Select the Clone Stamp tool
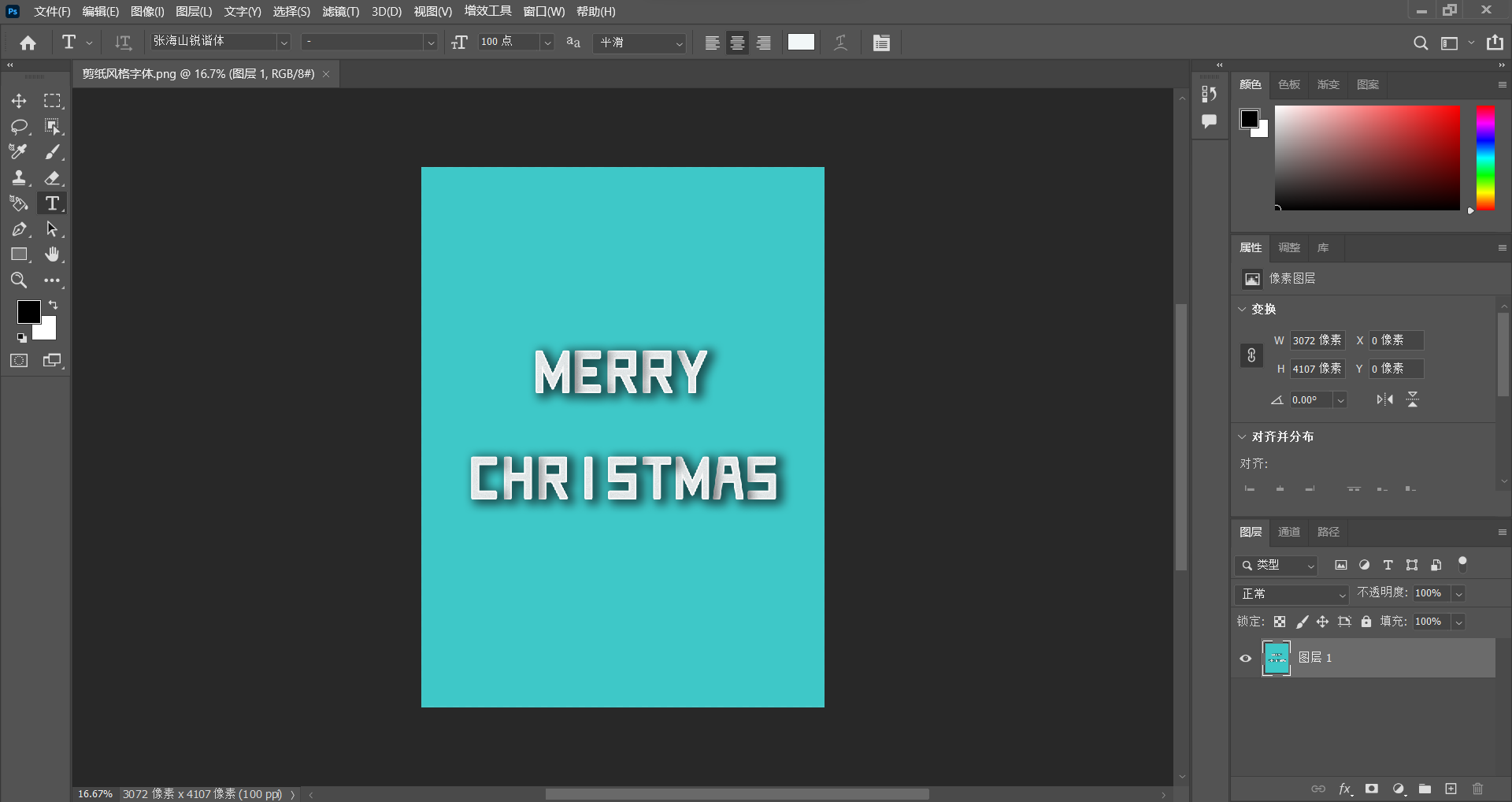The height and width of the screenshot is (802, 1512). pyautogui.click(x=19, y=178)
